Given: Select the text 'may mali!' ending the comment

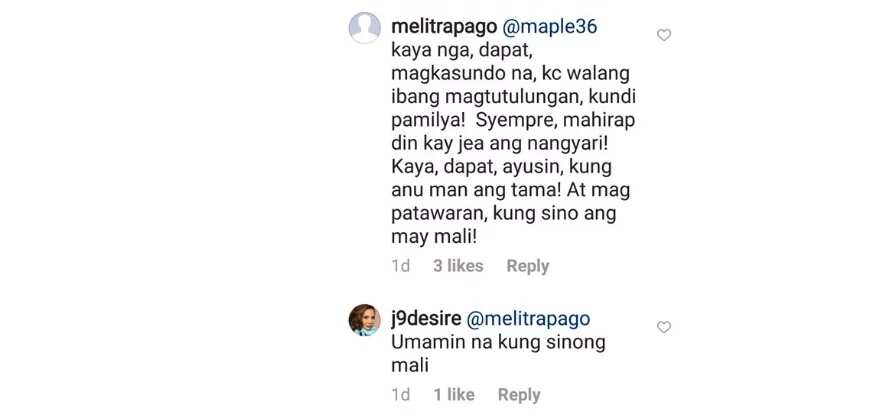Looking at the screenshot, I should coord(434,238).
